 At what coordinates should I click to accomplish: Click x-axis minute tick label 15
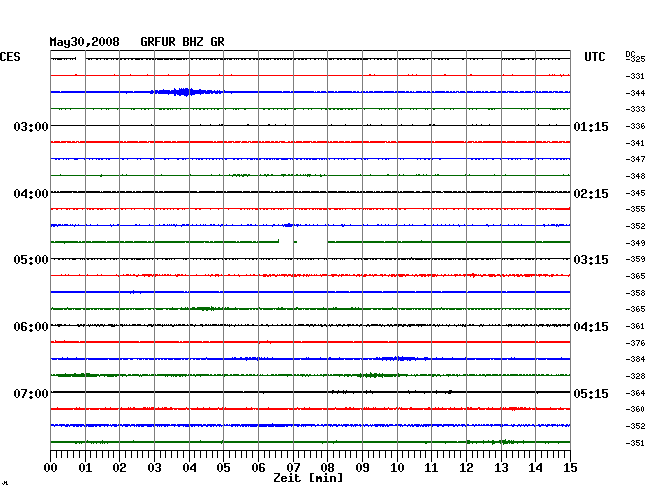[x=570, y=468]
